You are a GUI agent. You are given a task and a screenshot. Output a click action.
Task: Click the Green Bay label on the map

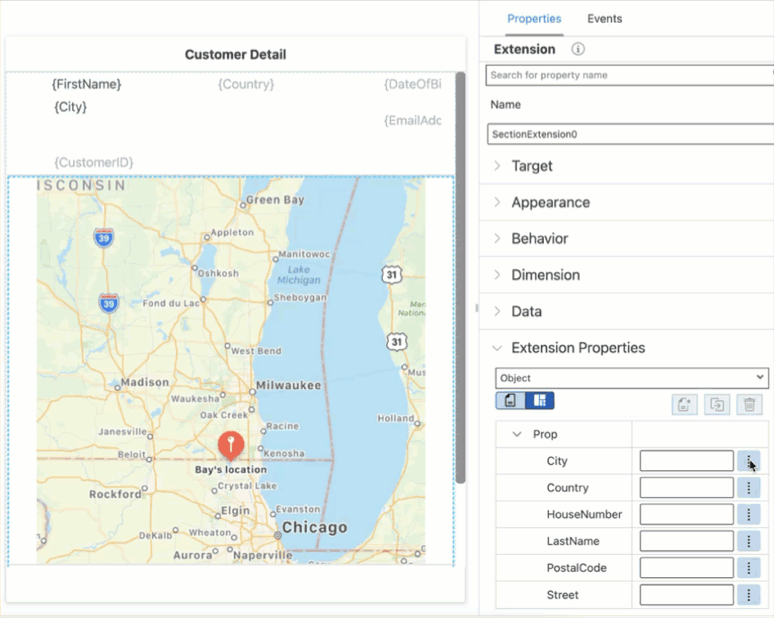275,199
